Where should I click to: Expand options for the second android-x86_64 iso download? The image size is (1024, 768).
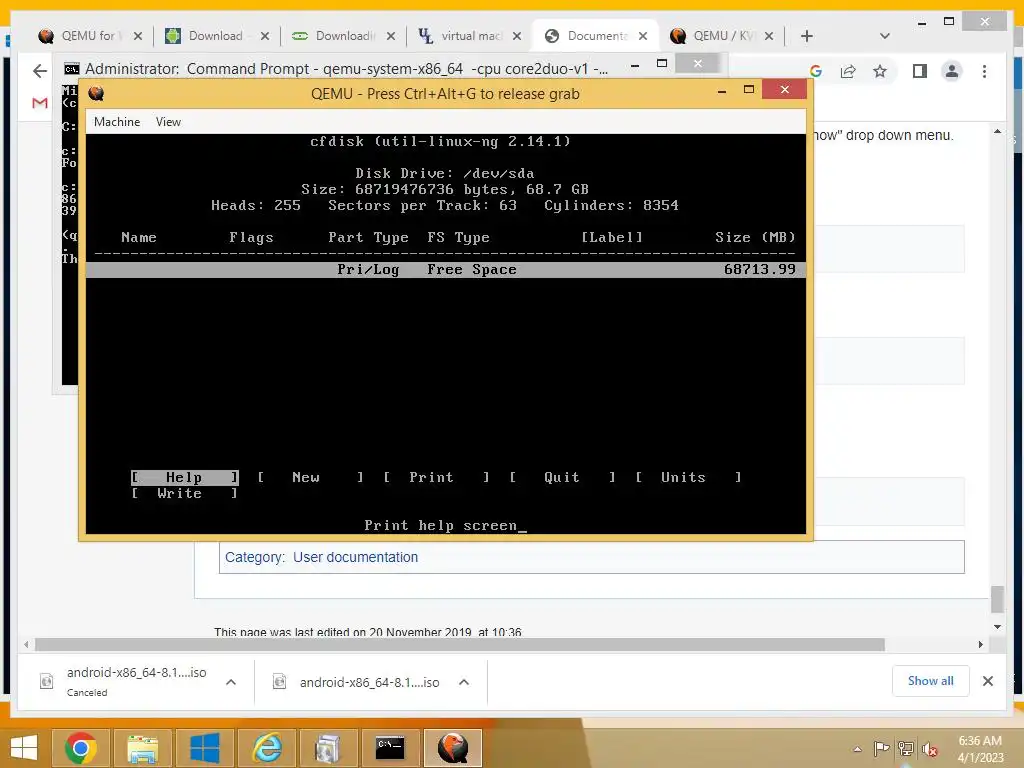[x=464, y=682]
